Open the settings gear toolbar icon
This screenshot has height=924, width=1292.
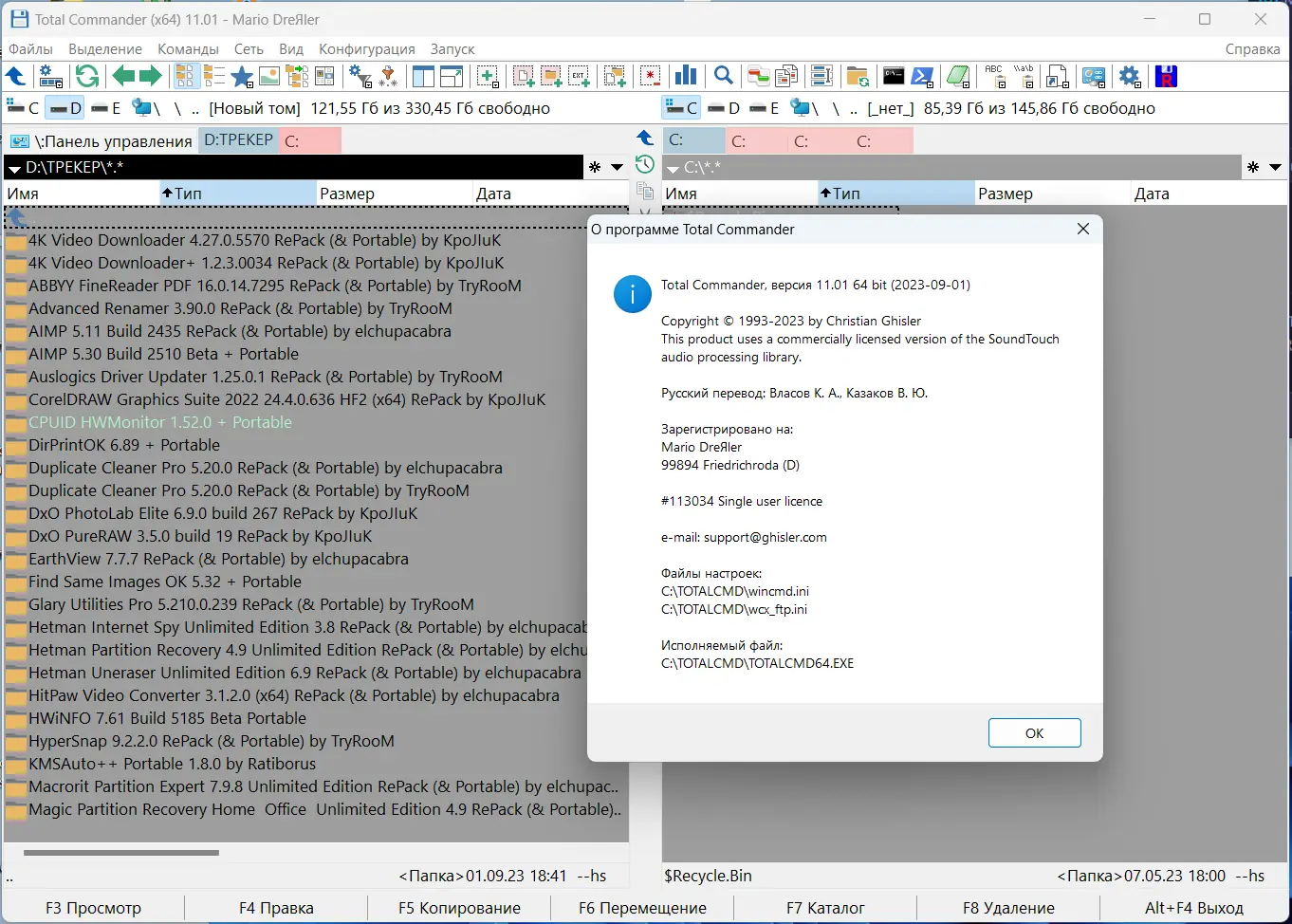1130,76
